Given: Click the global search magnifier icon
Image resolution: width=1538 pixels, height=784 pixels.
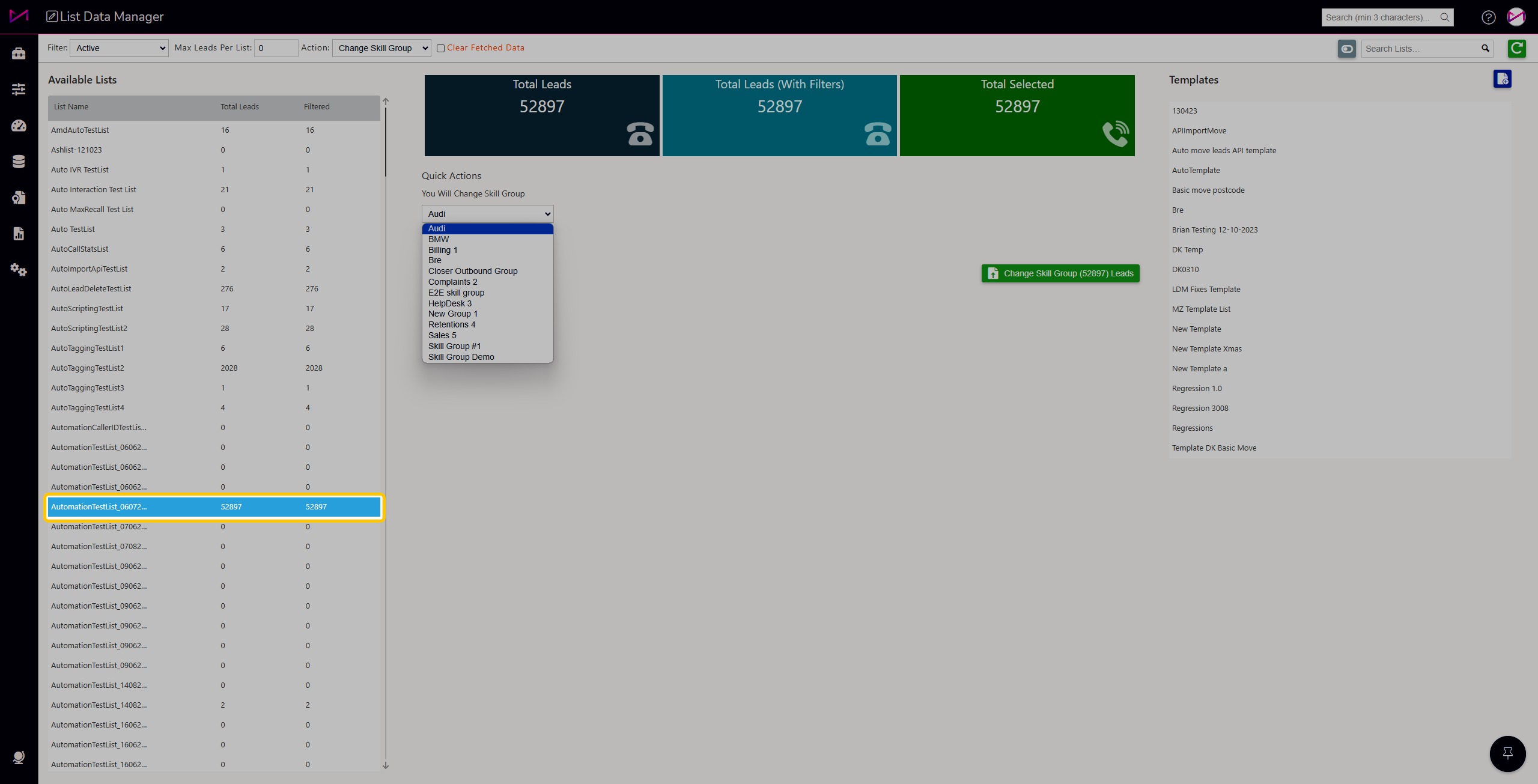Looking at the screenshot, I should coord(1445,17).
